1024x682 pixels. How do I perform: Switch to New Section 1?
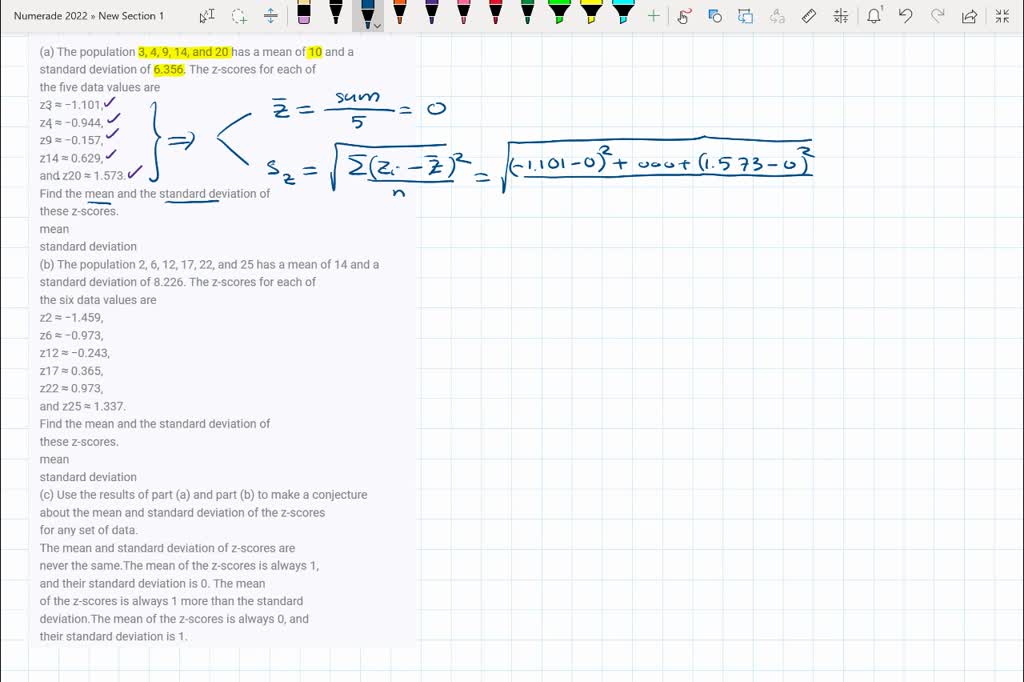click(x=131, y=15)
